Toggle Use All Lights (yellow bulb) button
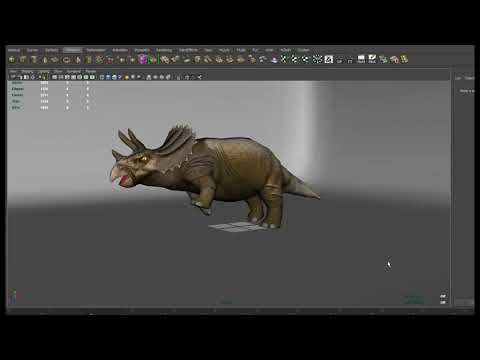480x360 pixels. 126,77
